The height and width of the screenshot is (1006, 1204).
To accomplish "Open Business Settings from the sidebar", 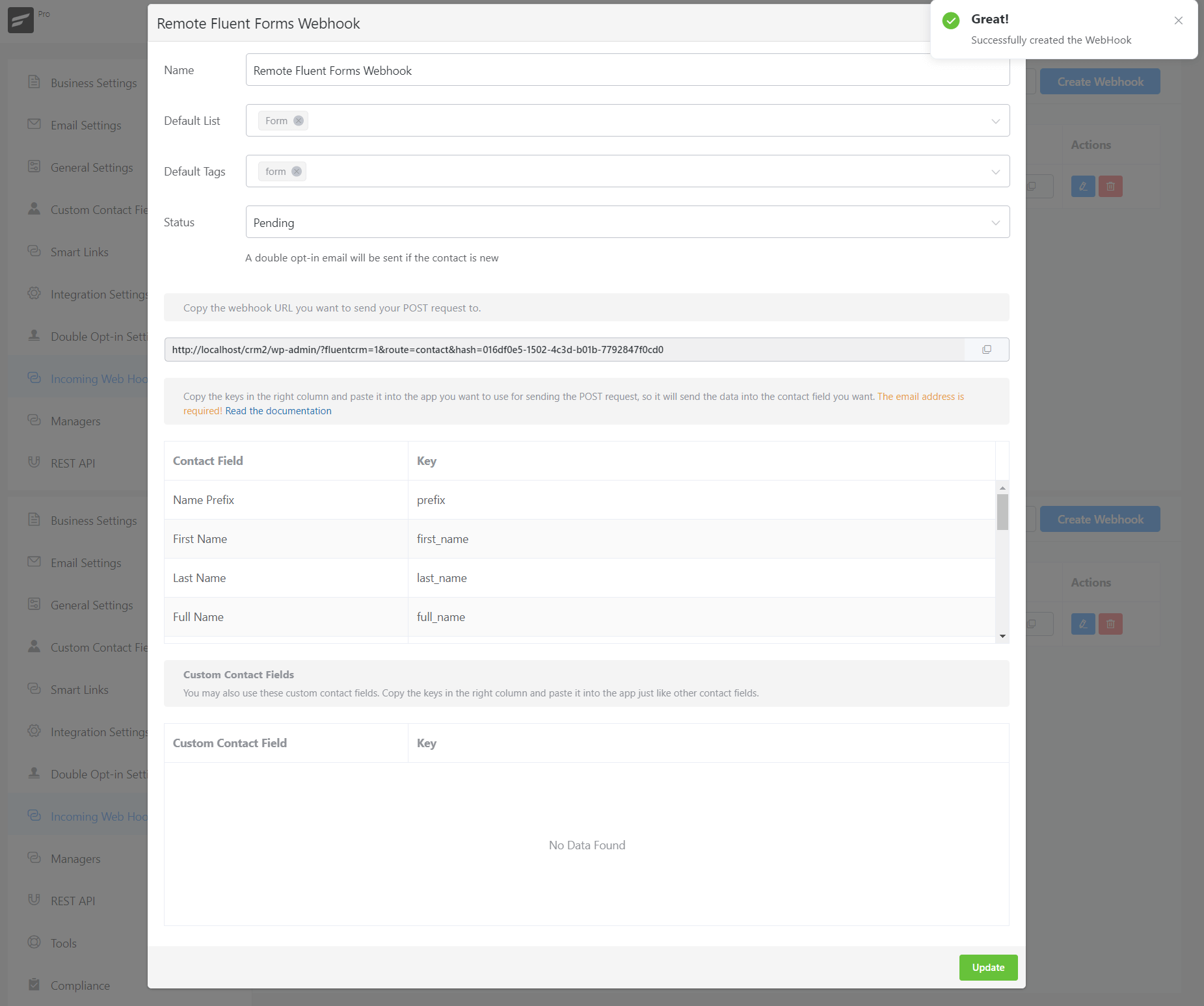I will point(93,83).
